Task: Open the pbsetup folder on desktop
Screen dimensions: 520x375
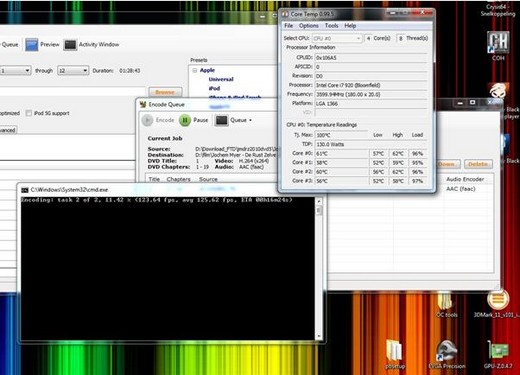Action: click(395, 355)
